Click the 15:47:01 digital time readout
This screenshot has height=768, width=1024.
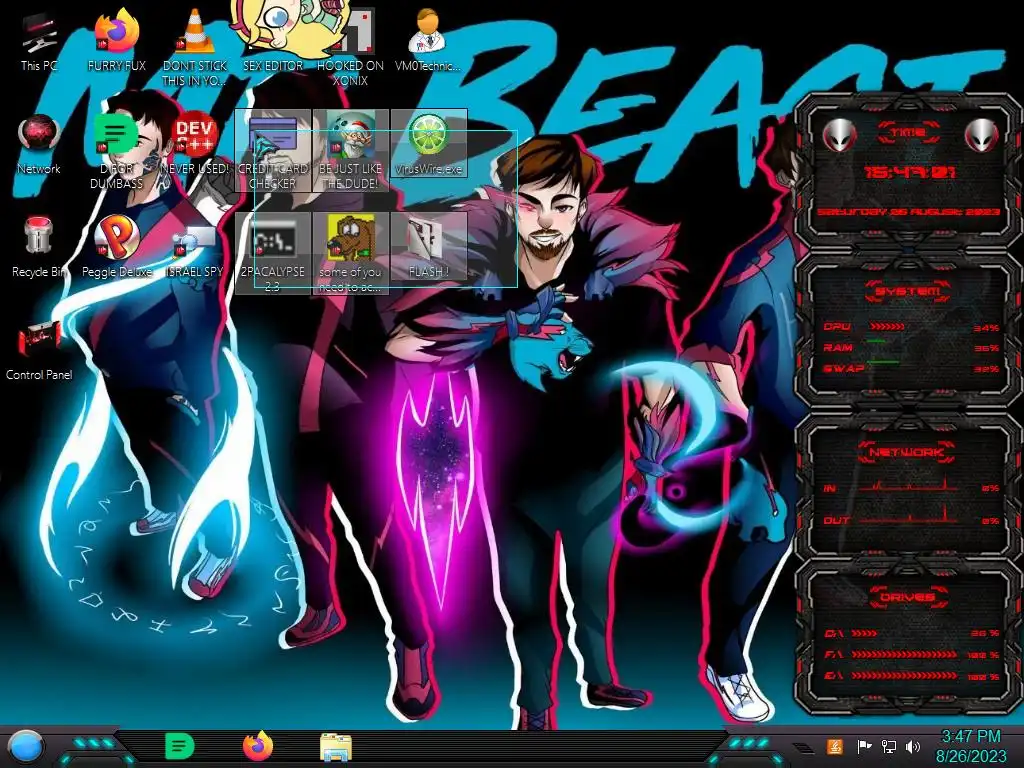tap(909, 172)
